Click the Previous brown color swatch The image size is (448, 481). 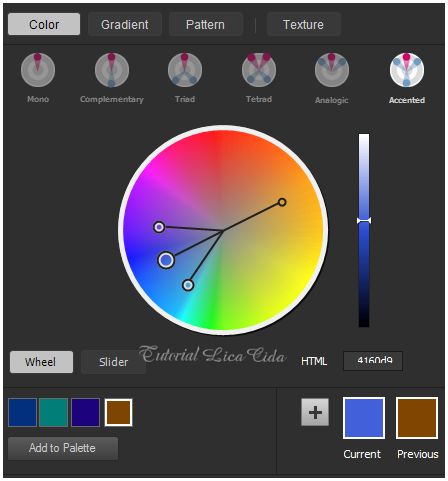(417, 418)
